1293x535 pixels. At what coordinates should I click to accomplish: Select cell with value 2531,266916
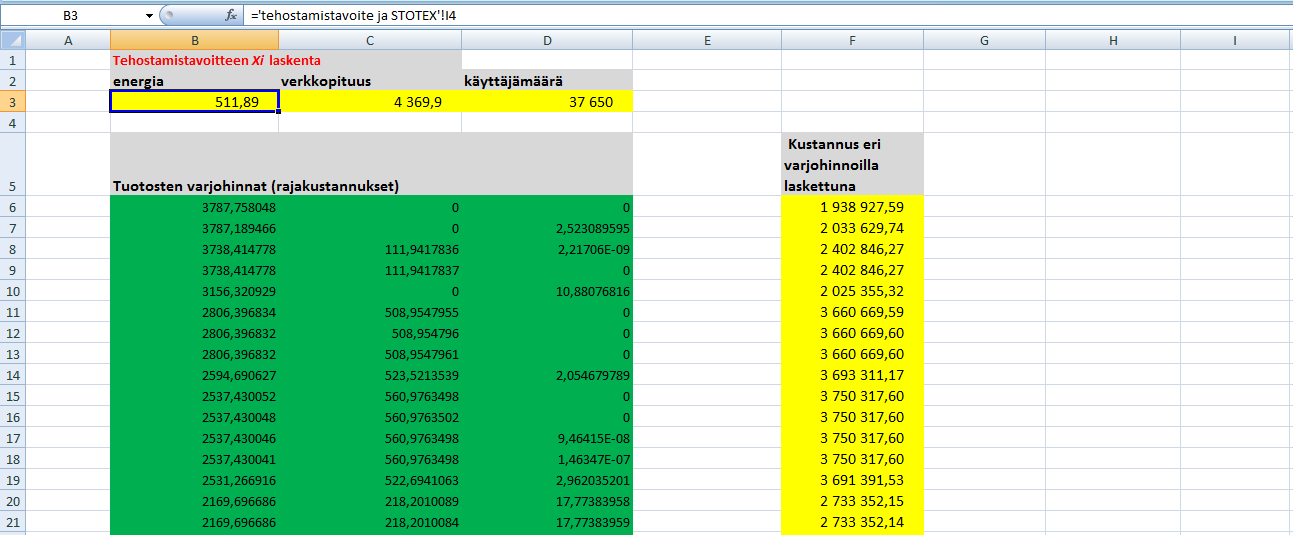coord(194,480)
